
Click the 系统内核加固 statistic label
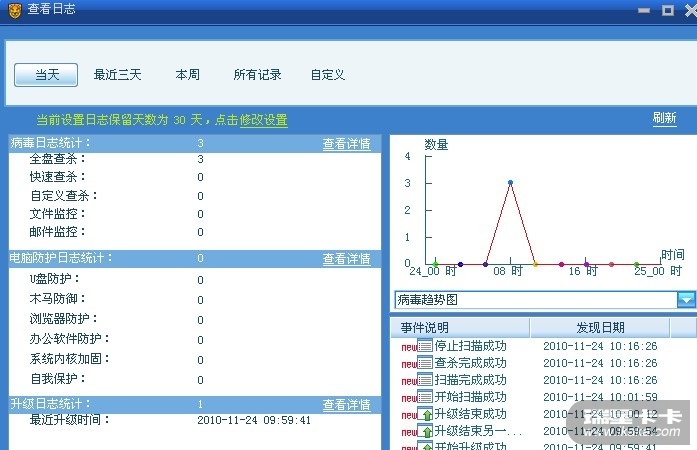(69, 359)
